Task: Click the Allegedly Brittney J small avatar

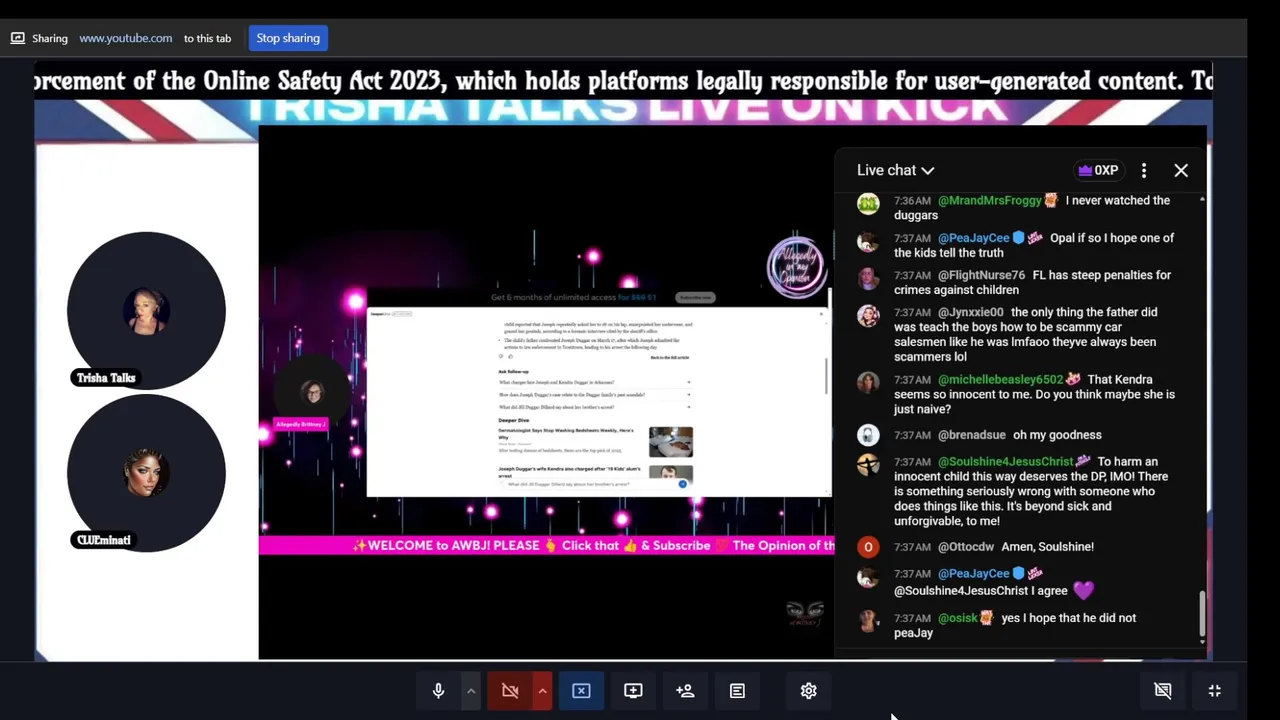Action: pos(312,392)
